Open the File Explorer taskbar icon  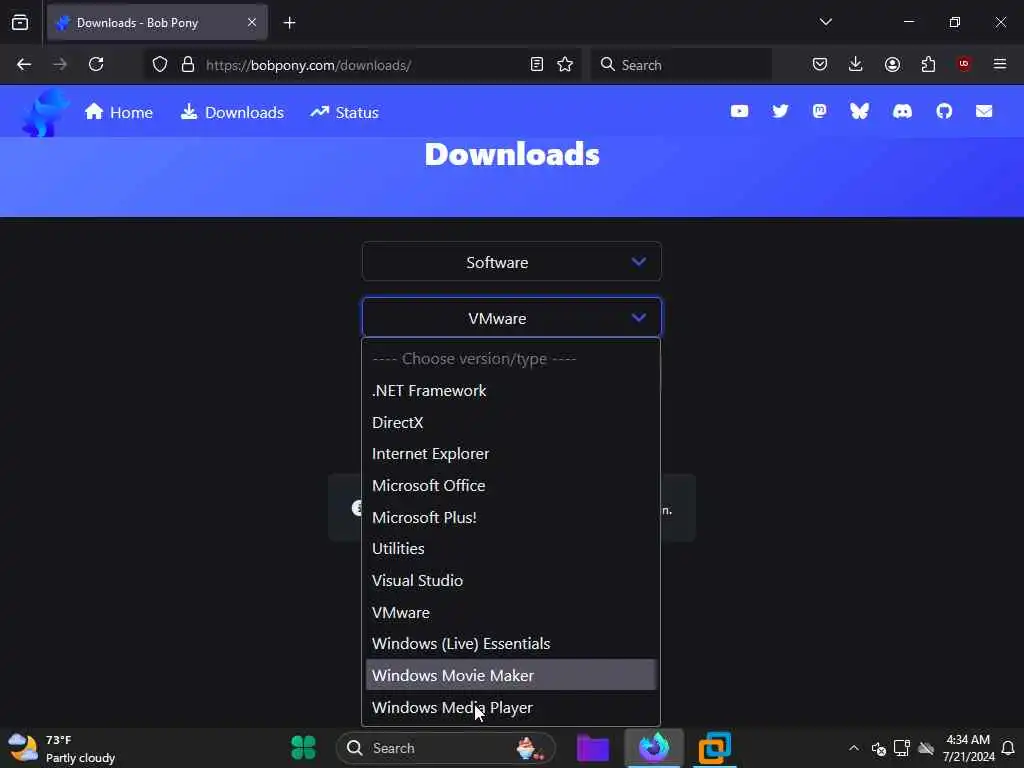click(593, 748)
